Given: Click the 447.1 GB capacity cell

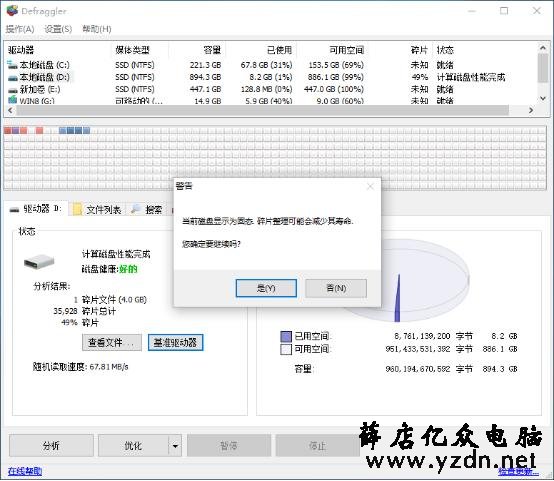Looking at the screenshot, I should 206,89.
